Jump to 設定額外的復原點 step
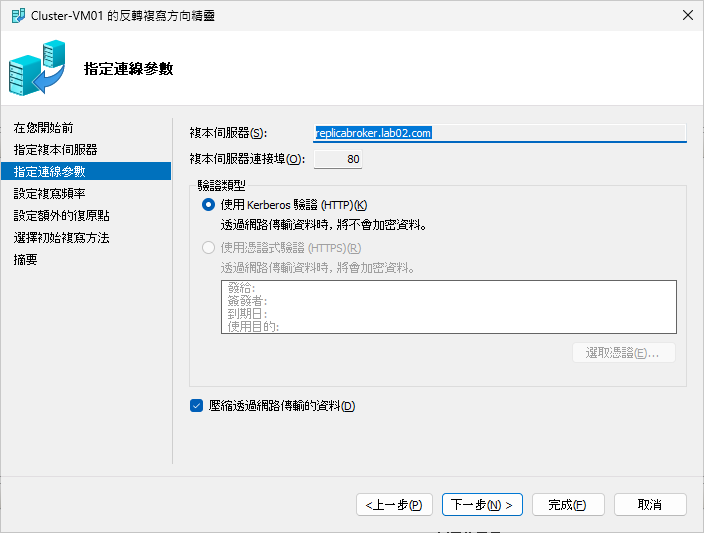This screenshot has width=704, height=533. pyautogui.click(x=61, y=216)
